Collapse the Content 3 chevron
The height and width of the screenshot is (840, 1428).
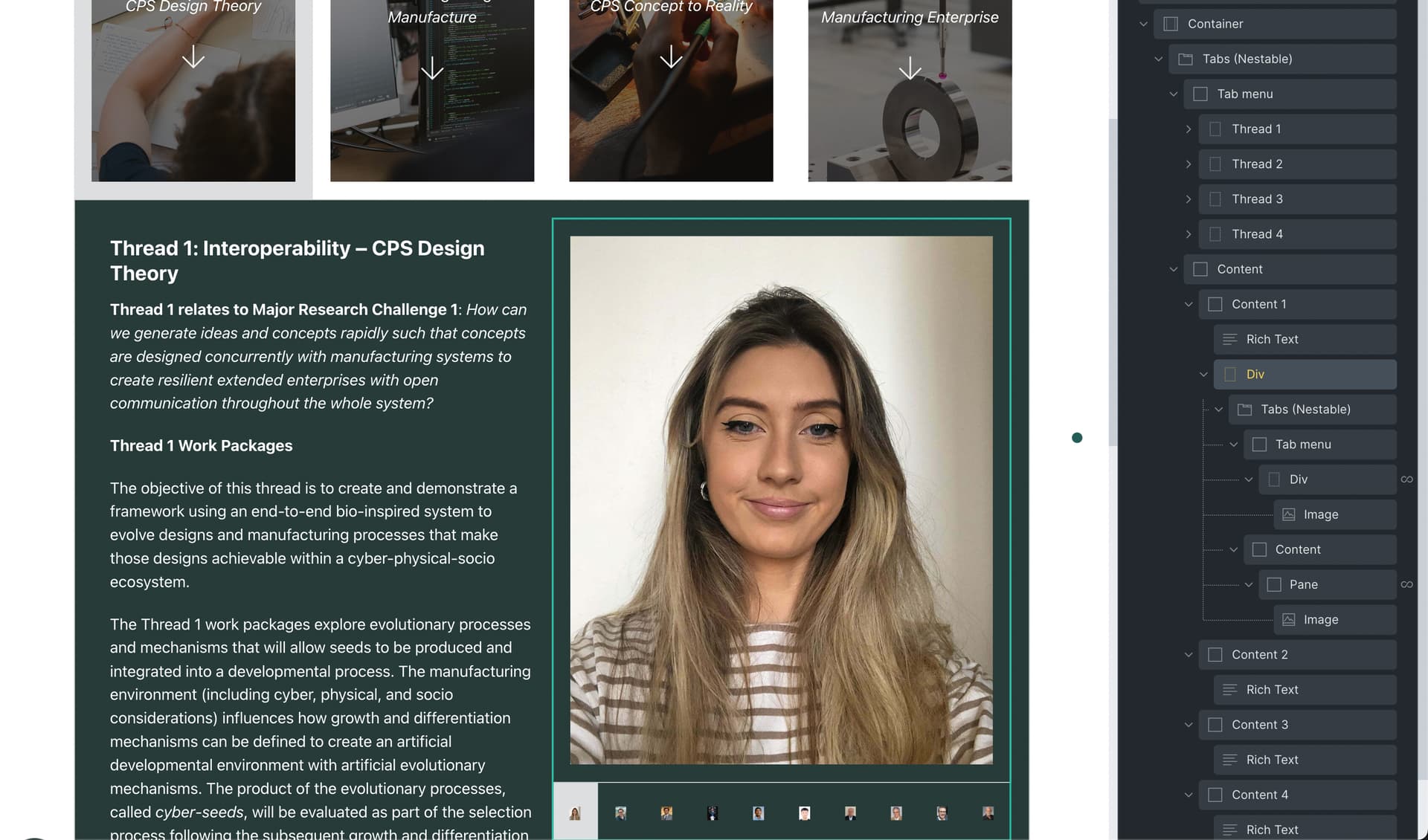pos(1188,725)
